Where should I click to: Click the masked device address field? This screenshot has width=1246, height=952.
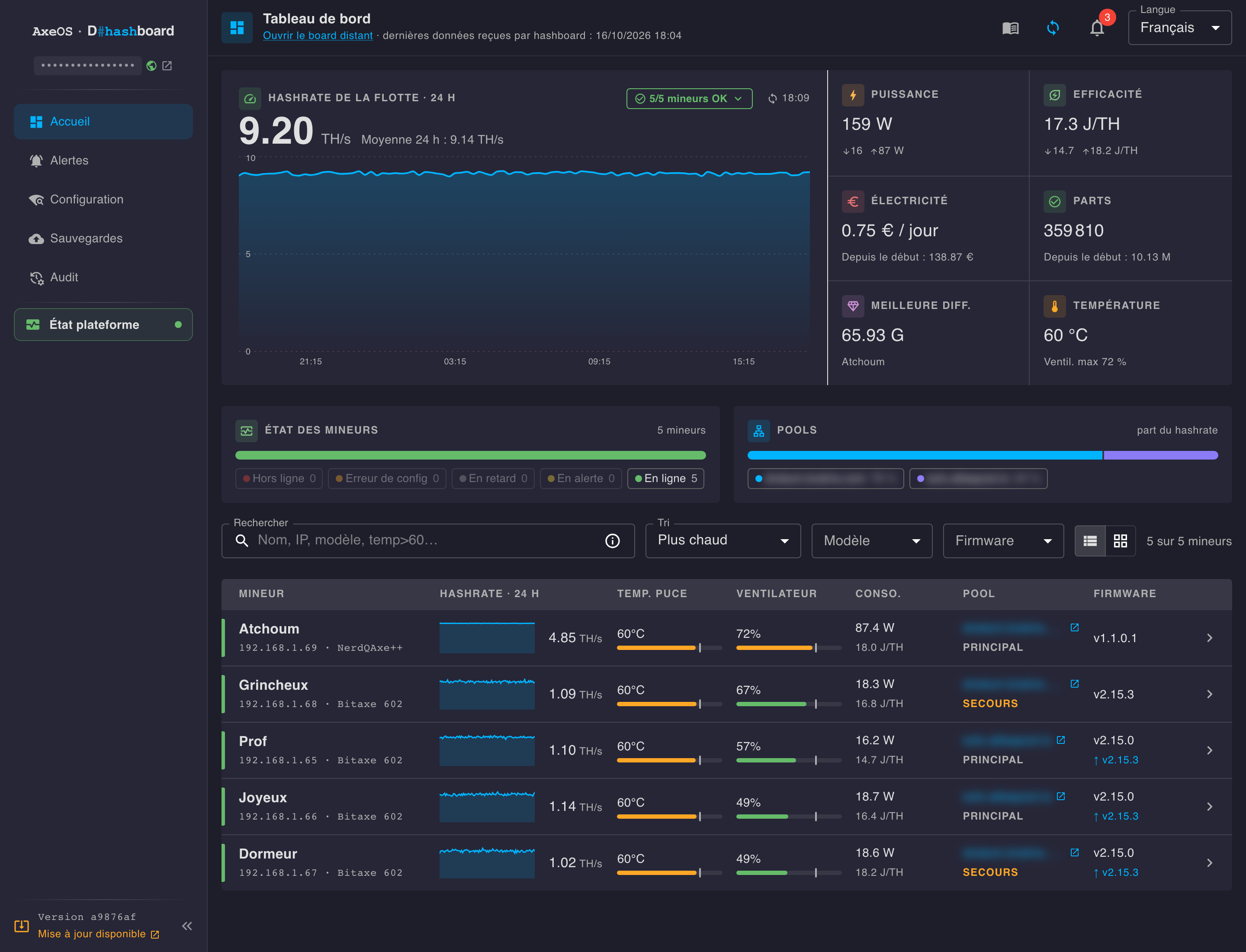click(x=87, y=66)
